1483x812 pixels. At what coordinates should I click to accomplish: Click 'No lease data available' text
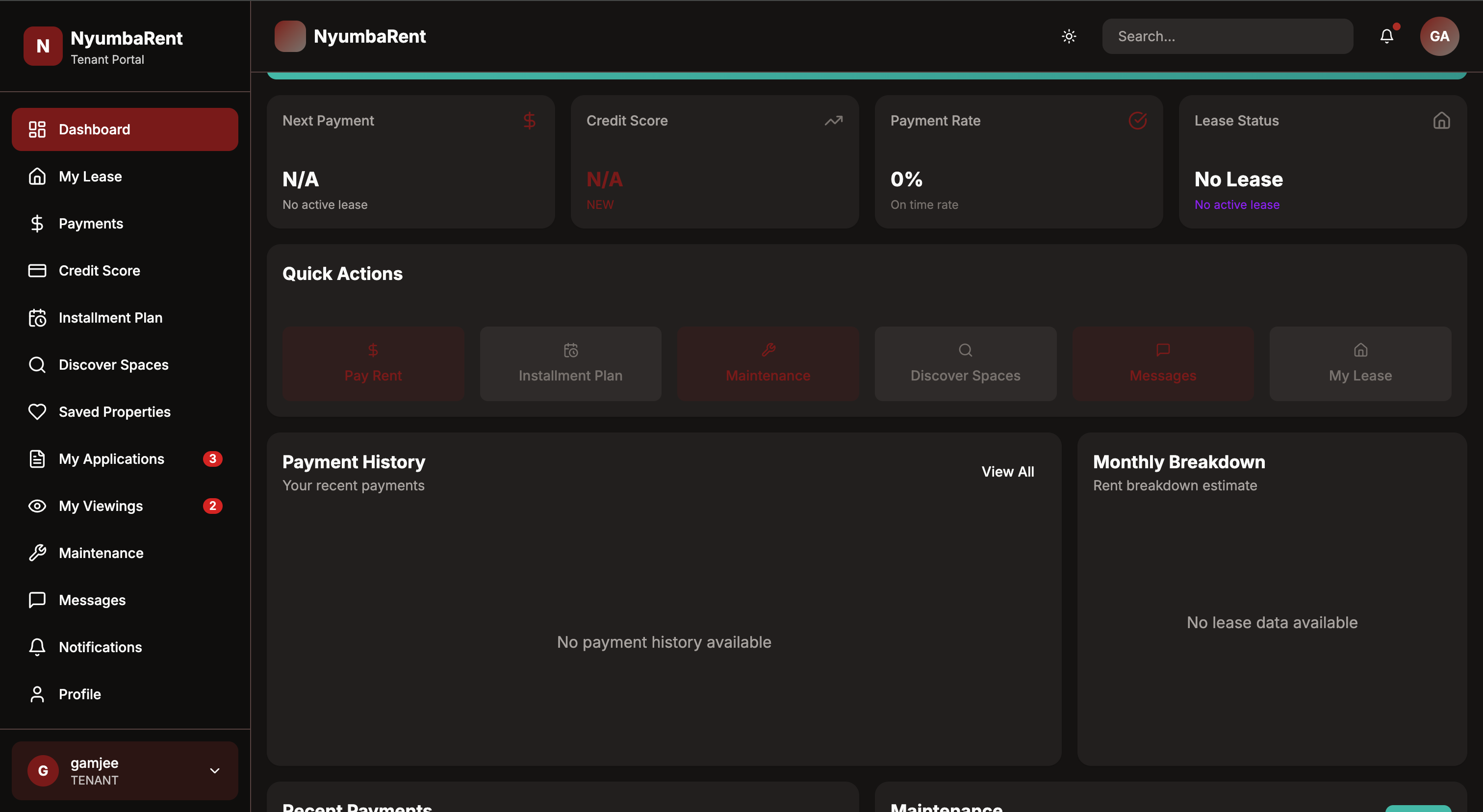point(1272,623)
